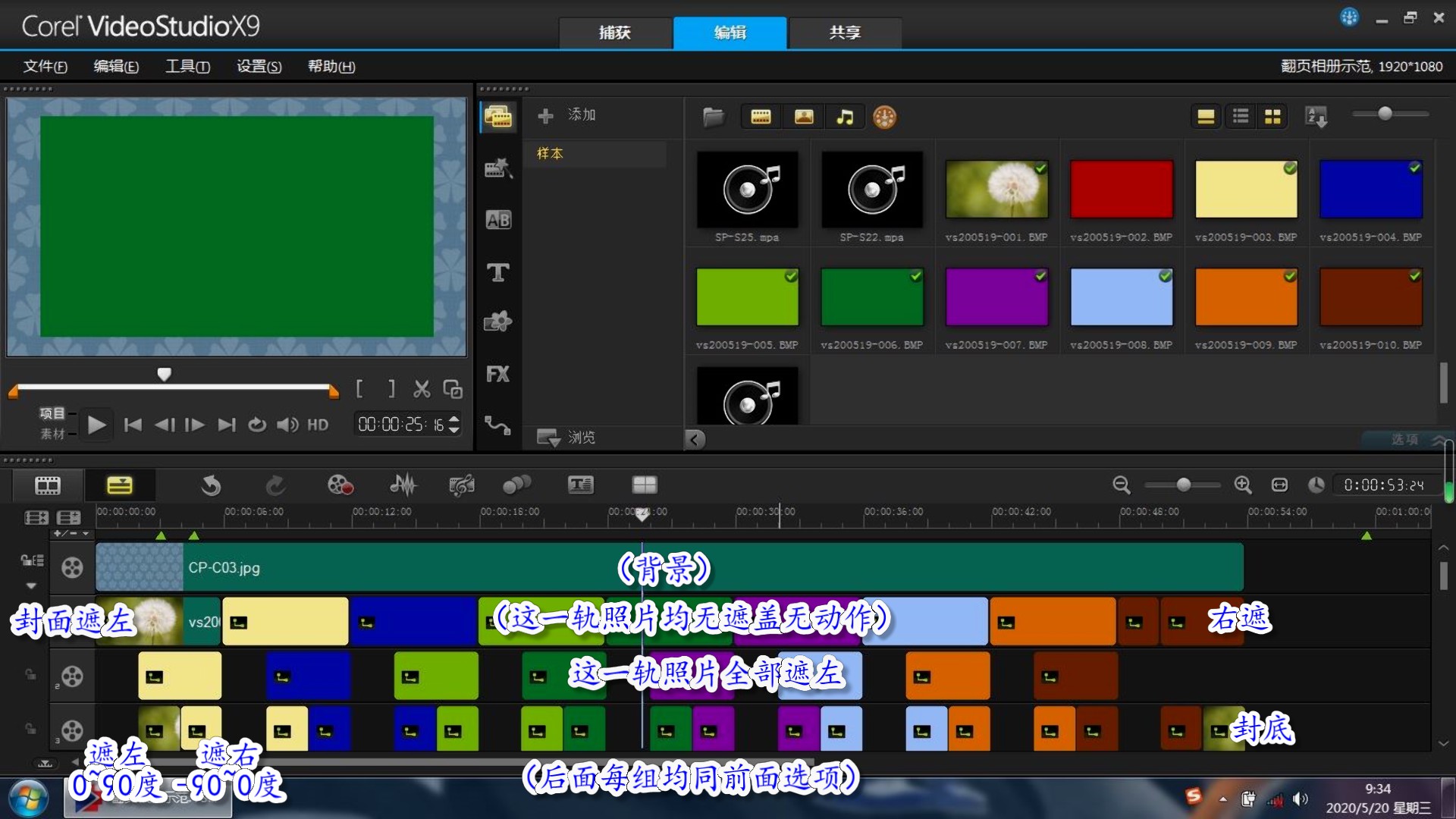This screenshot has height=819, width=1456.
Task: Click the Split Clip scissors icon
Action: tap(422, 389)
